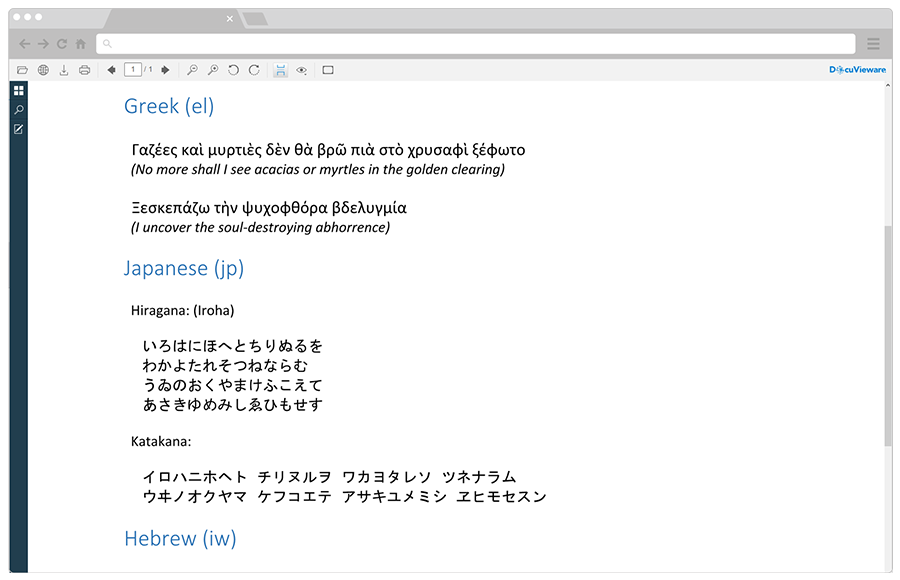
Task: Click the 'Katakana:' label
Action: (x=161, y=442)
